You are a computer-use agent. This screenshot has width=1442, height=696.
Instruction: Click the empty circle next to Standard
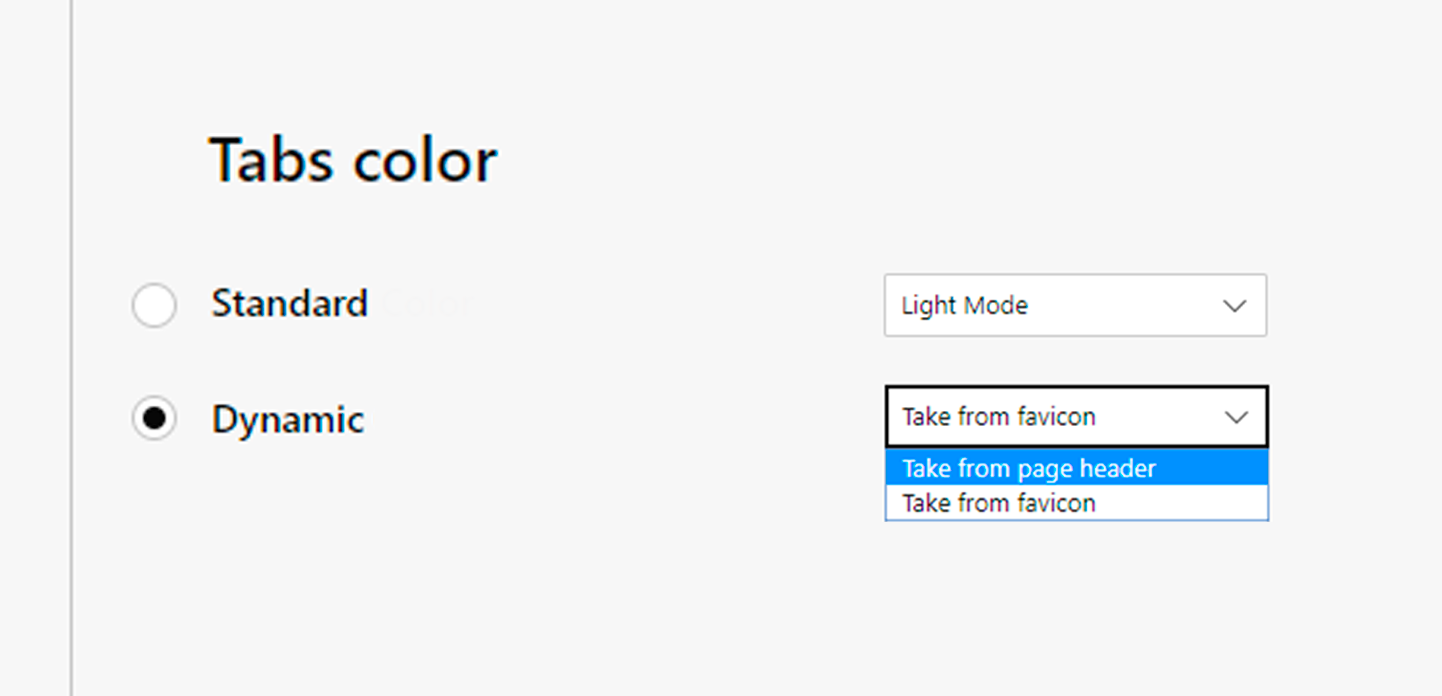[154, 305]
